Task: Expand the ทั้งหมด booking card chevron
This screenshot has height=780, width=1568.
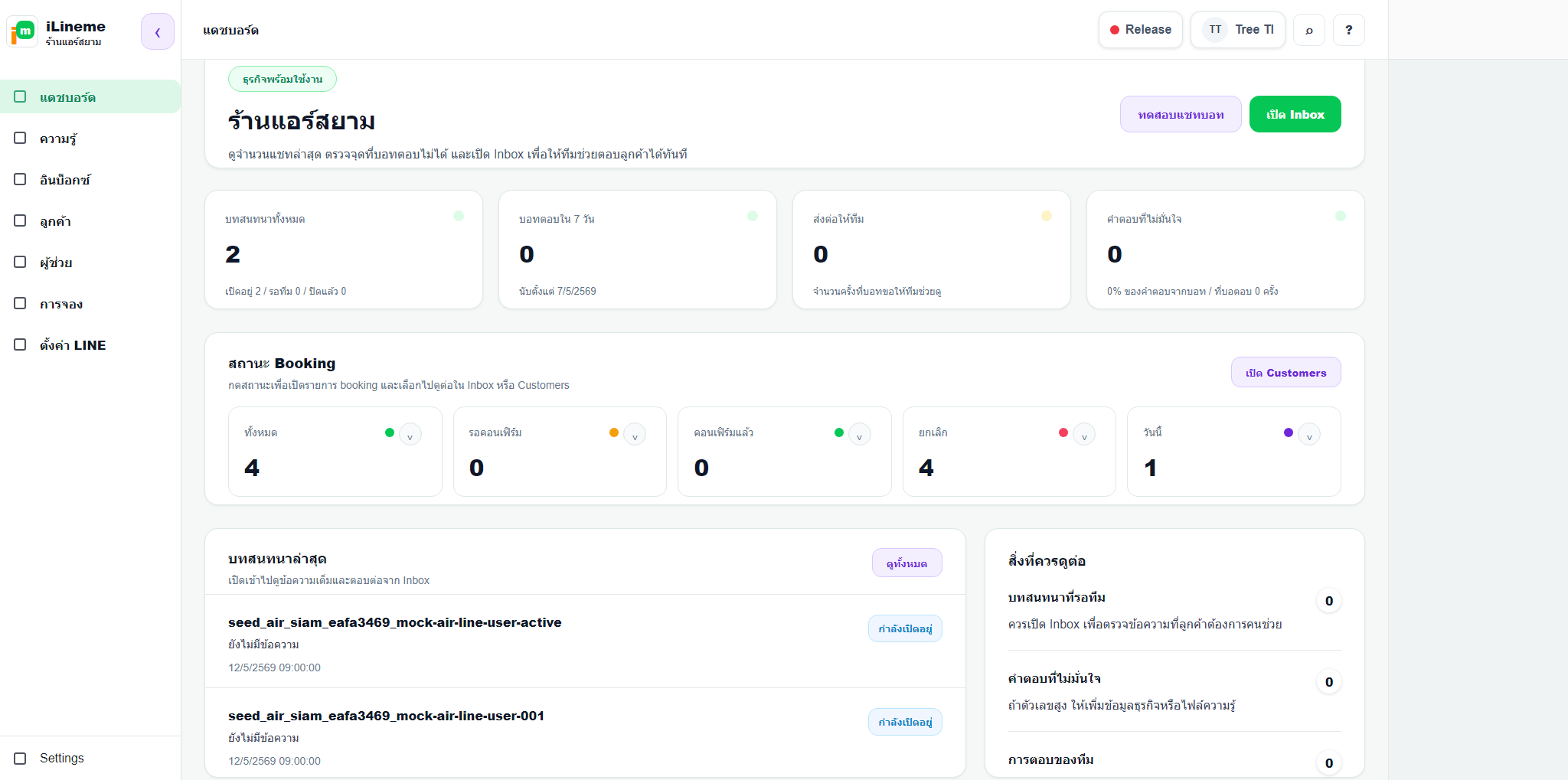Action: point(410,434)
